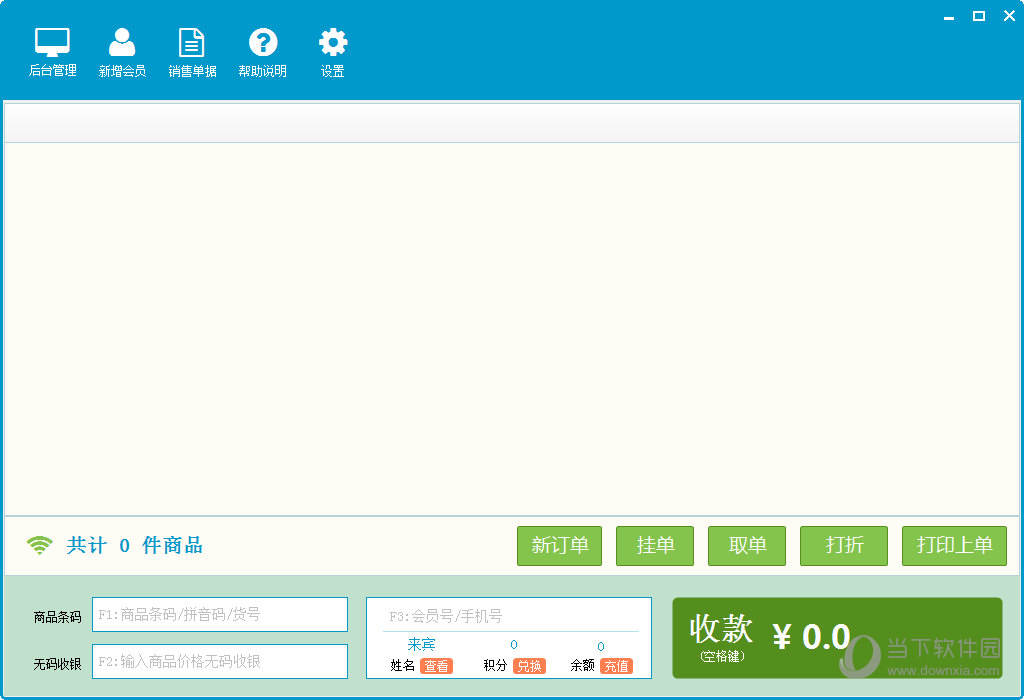Focus the 无码收银 price input field

(220, 661)
